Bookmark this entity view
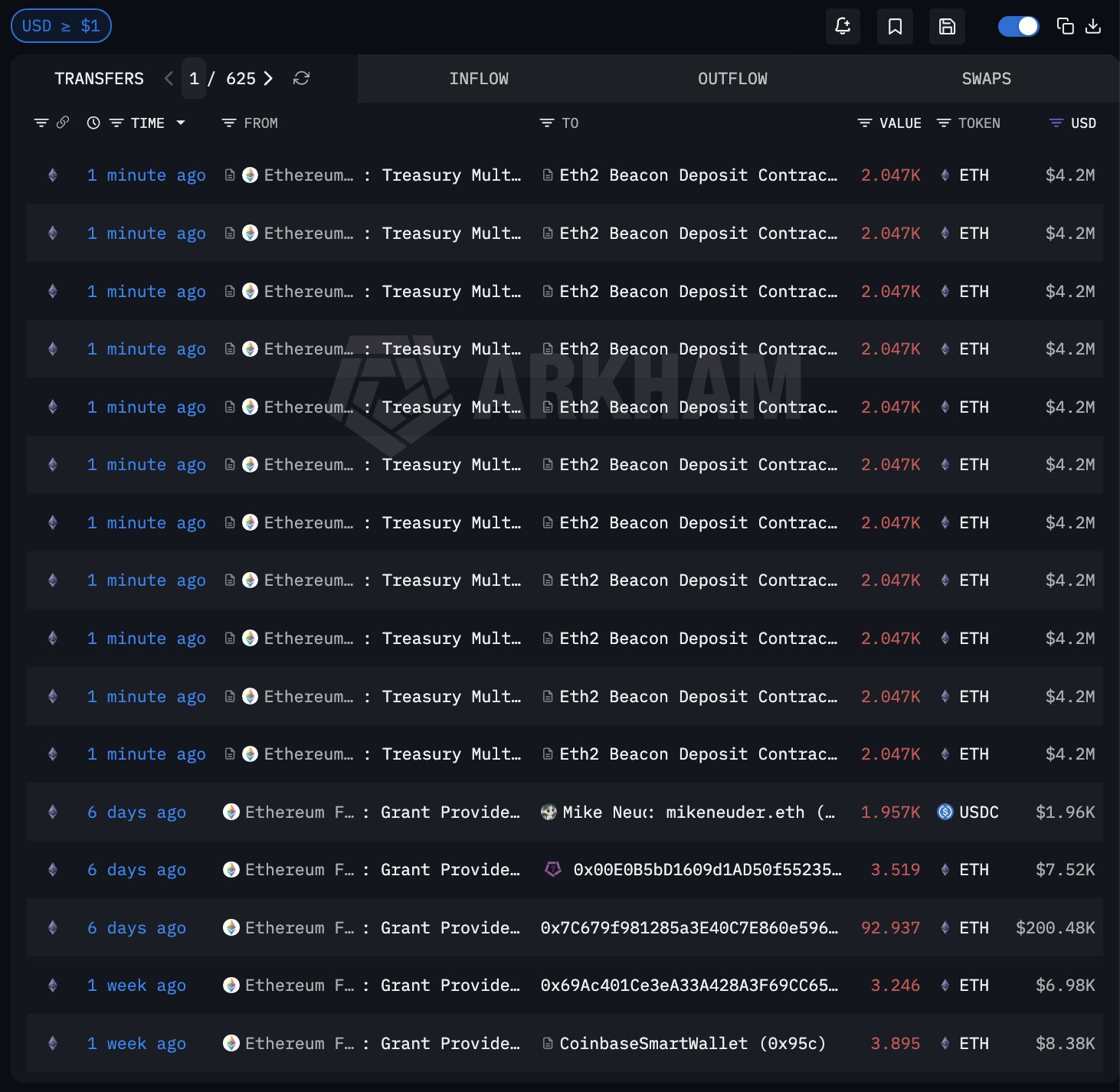Viewport: 1120px width, 1092px height. tap(895, 26)
